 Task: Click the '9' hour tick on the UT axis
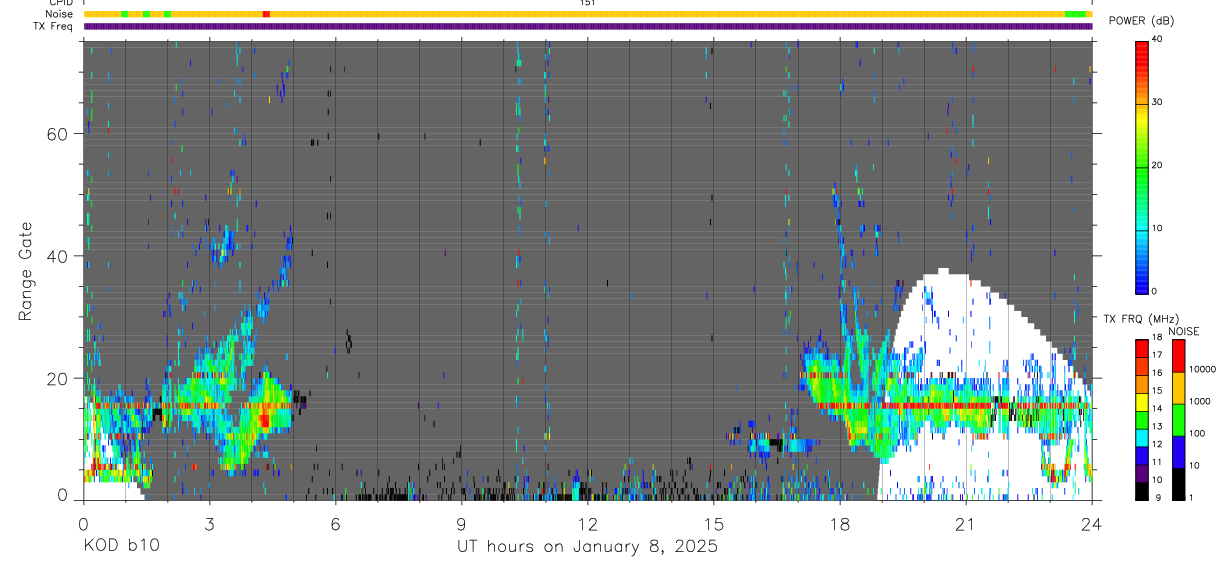coord(461,523)
